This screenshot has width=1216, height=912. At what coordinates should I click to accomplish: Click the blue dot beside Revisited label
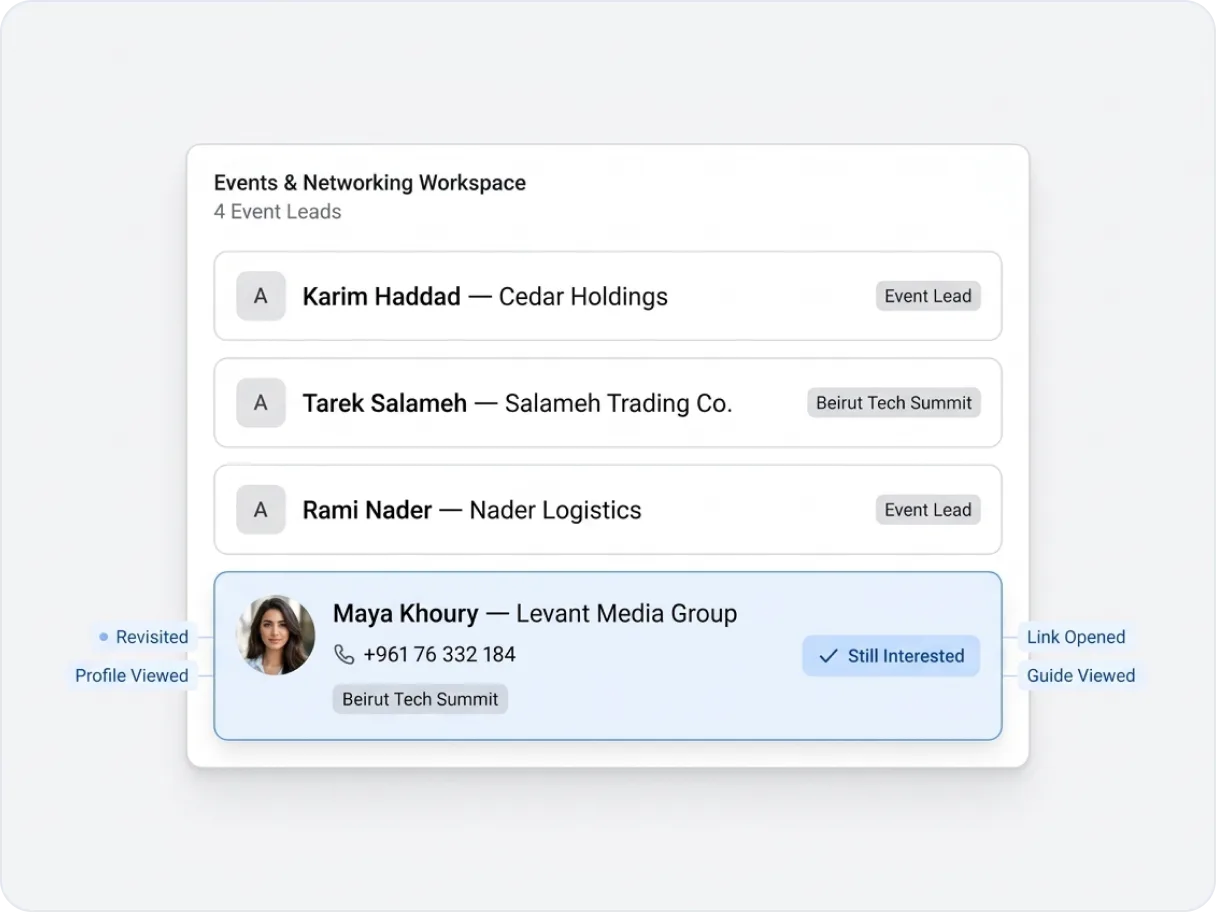(103, 636)
